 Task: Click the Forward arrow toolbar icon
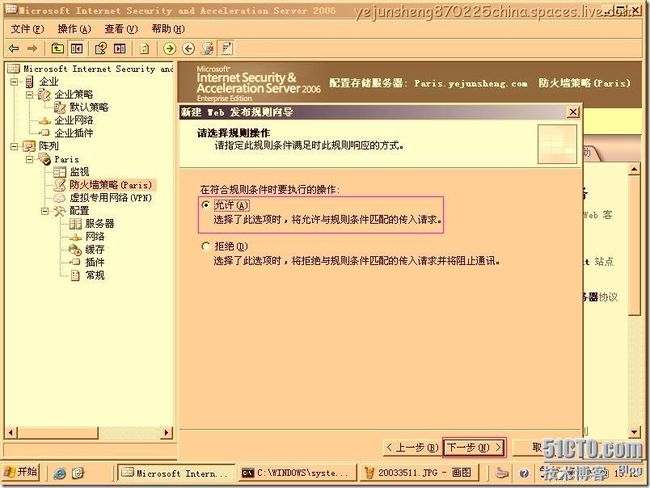32,49
